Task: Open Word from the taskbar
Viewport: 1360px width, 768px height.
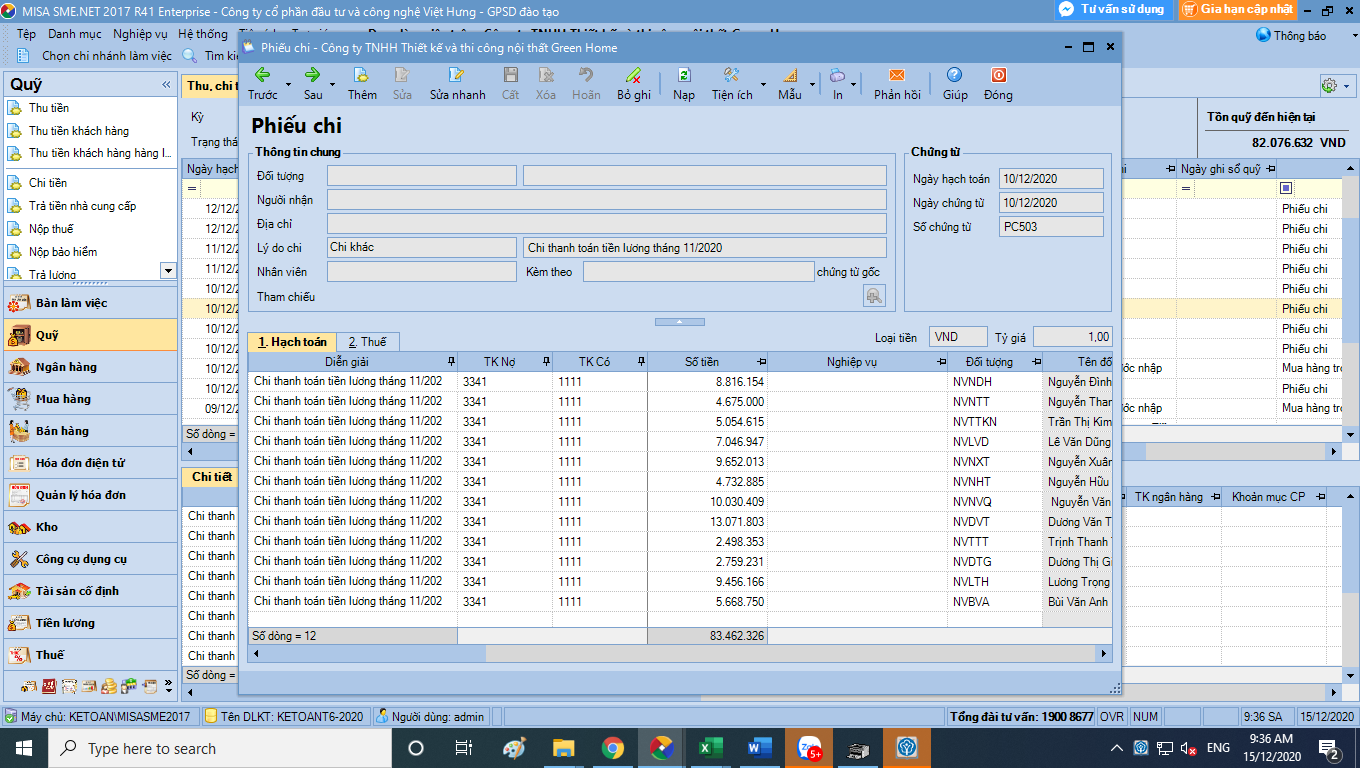Action: coord(759,748)
